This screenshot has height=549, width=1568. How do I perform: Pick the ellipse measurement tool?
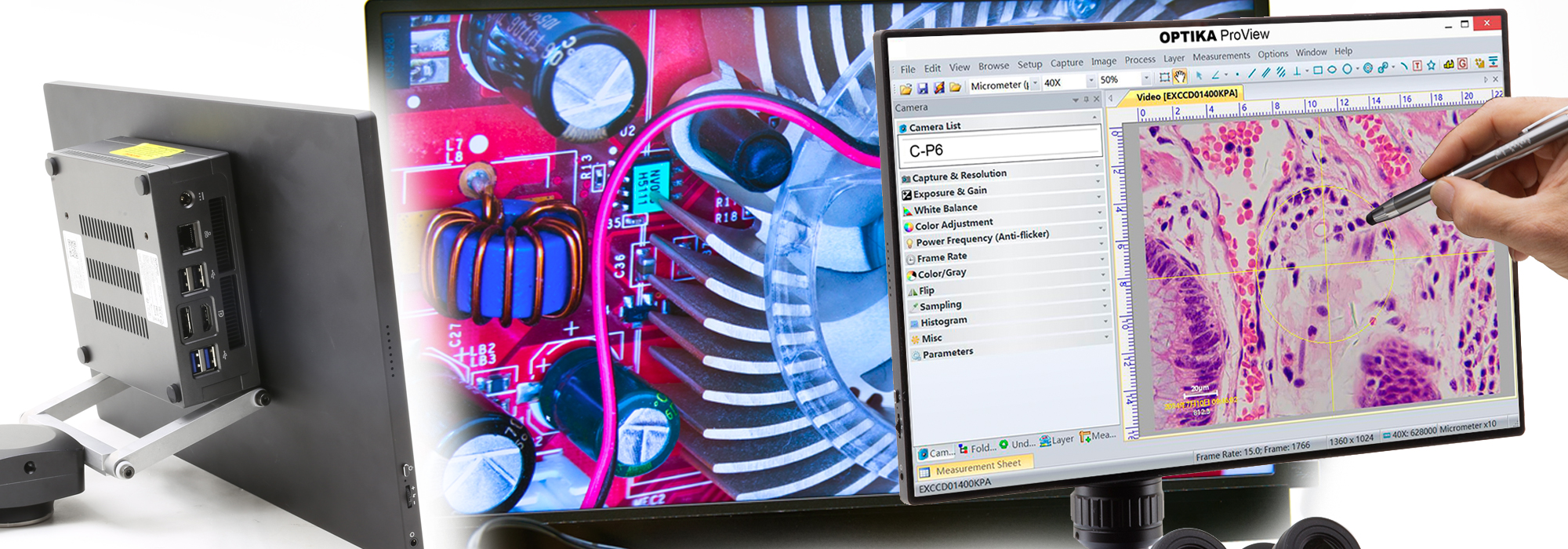click(x=1332, y=70)
